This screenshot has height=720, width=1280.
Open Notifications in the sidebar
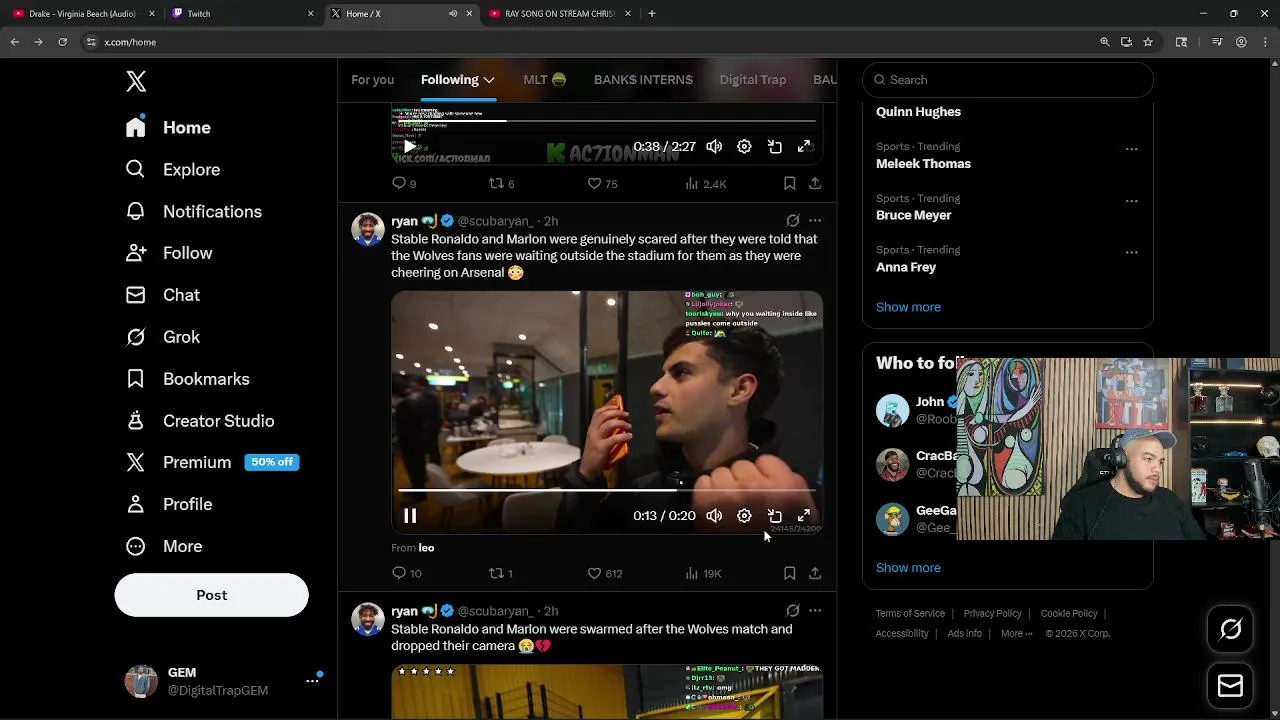193,212
